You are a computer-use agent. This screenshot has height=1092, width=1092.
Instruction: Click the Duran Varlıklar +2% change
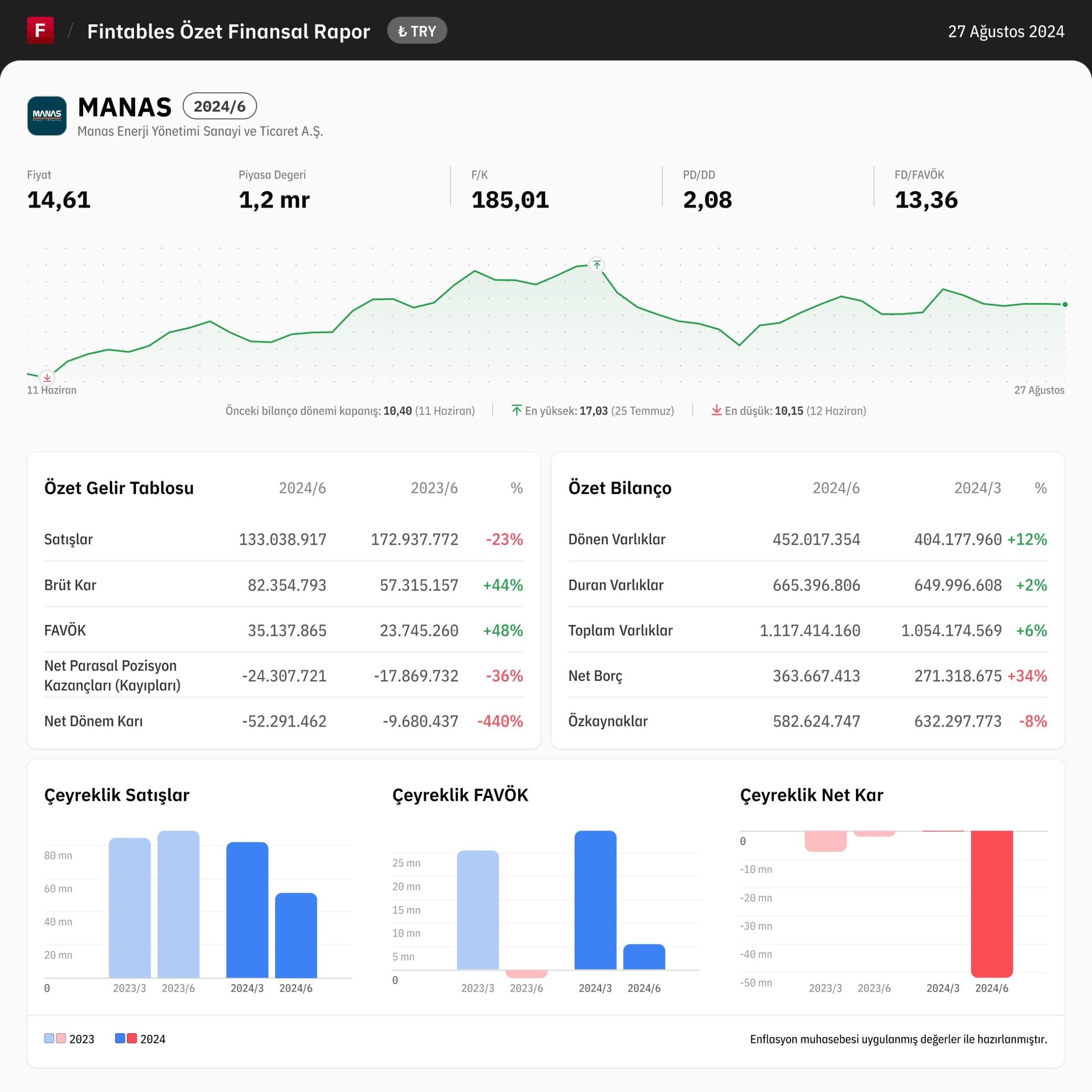(1031, 585)
